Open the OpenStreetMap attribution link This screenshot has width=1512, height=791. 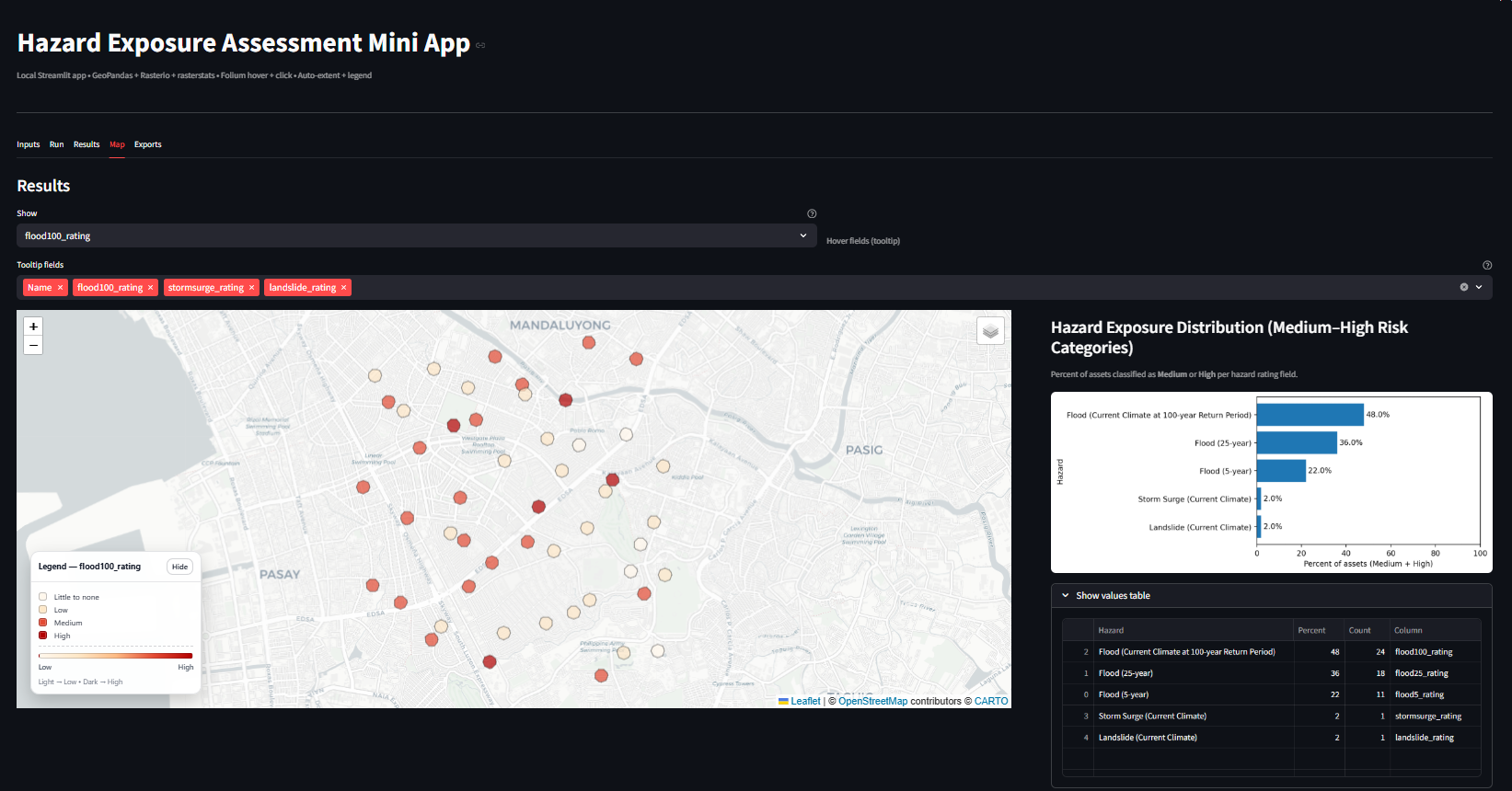[x=872, y=701]
